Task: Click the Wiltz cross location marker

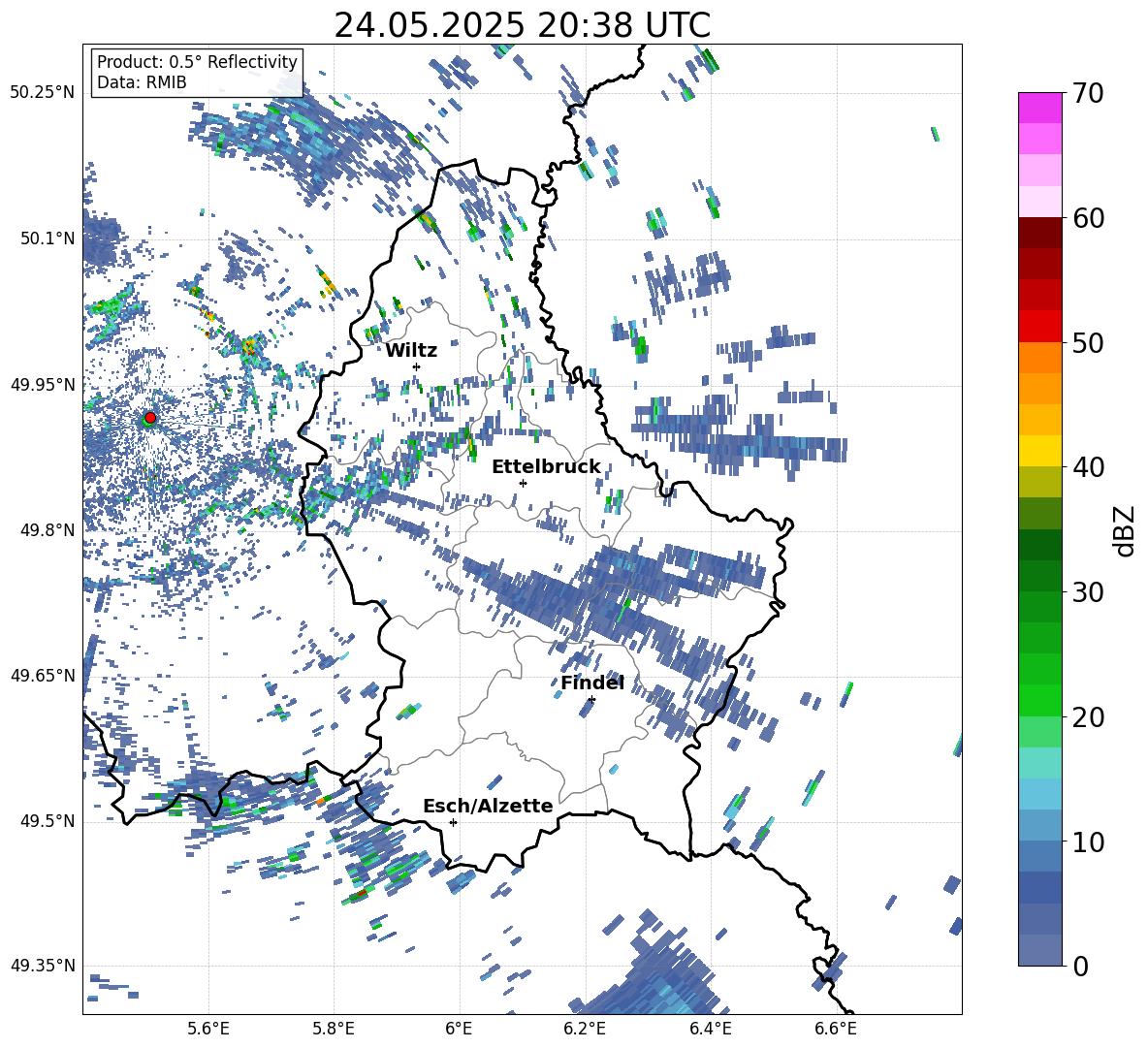Action: (x=417, y=366)
